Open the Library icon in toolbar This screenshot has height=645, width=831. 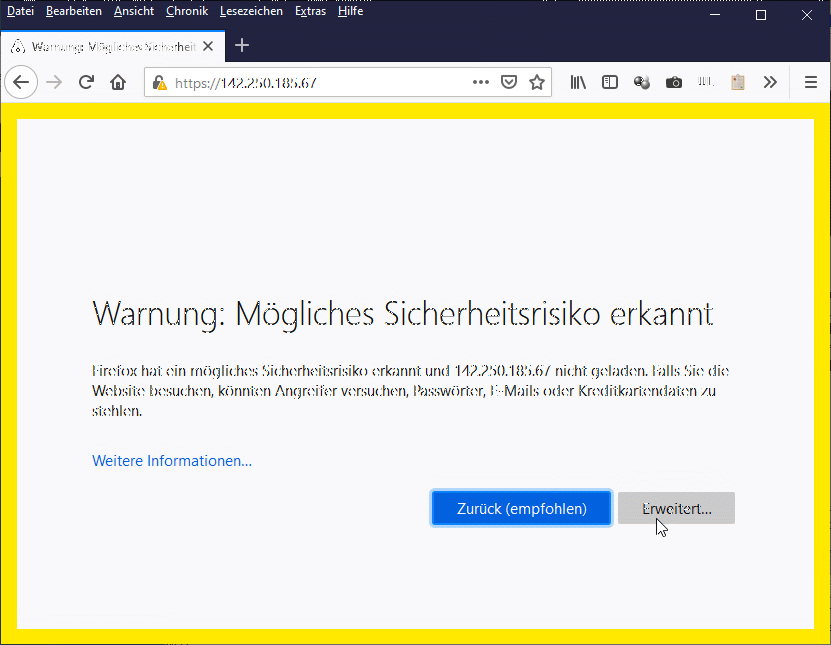pos(579,83)
